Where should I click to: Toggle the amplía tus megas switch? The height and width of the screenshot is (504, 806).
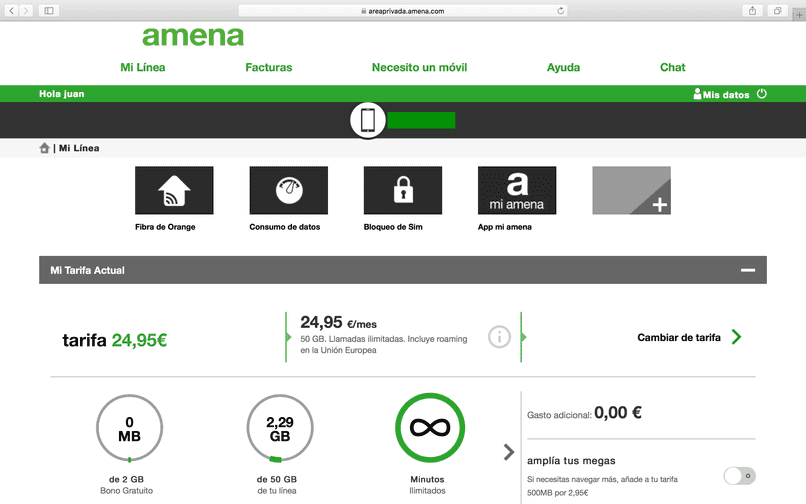pyautogui.click(x=739, y=476)
